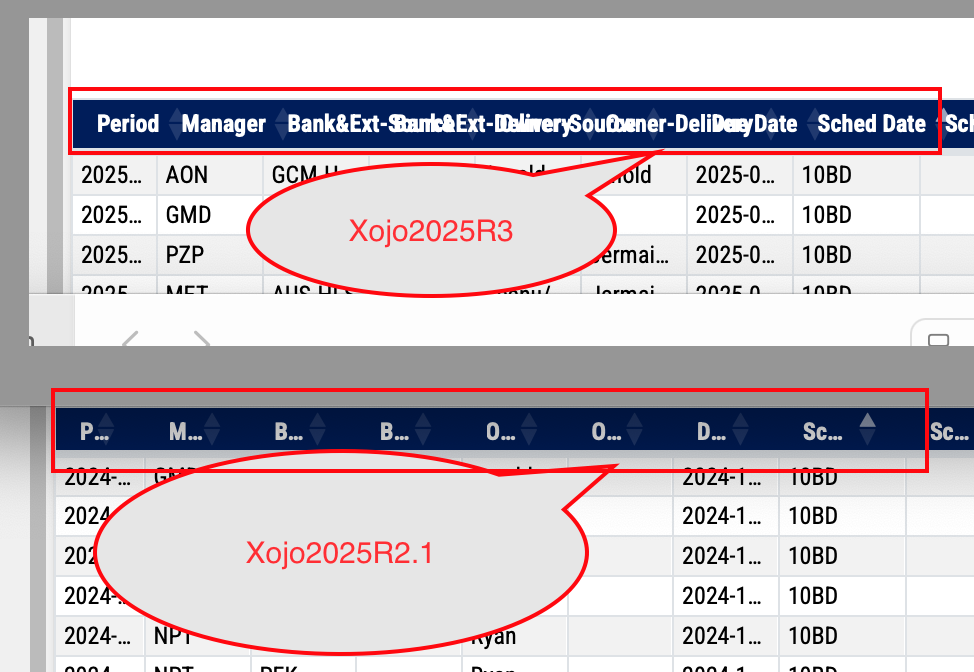
Task: Click sort arrows of the second "O..." column
Action: click(634, 432)
